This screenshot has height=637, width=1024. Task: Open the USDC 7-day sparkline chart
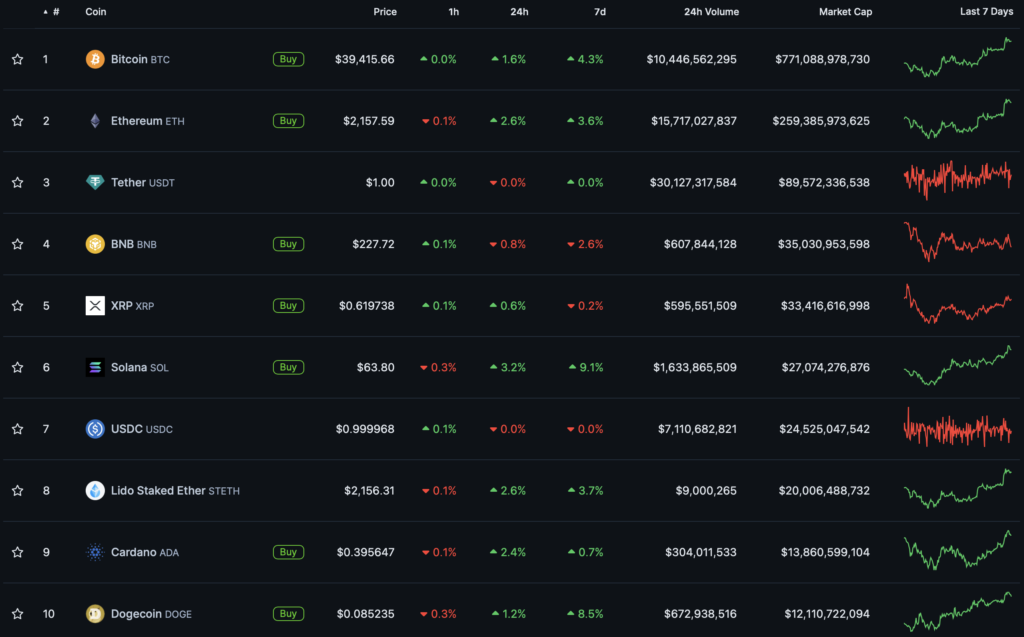pyautogui.click(x=957, y=429)
